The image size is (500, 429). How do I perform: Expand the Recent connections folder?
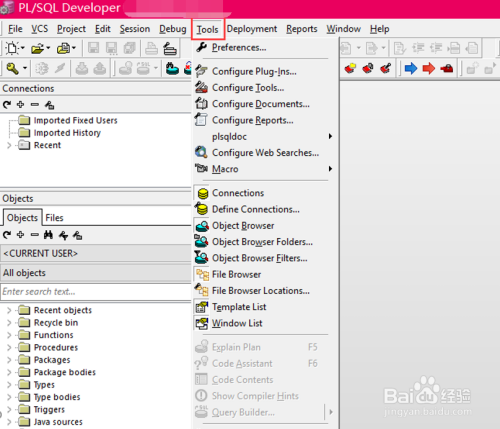[x=9, y=145]
